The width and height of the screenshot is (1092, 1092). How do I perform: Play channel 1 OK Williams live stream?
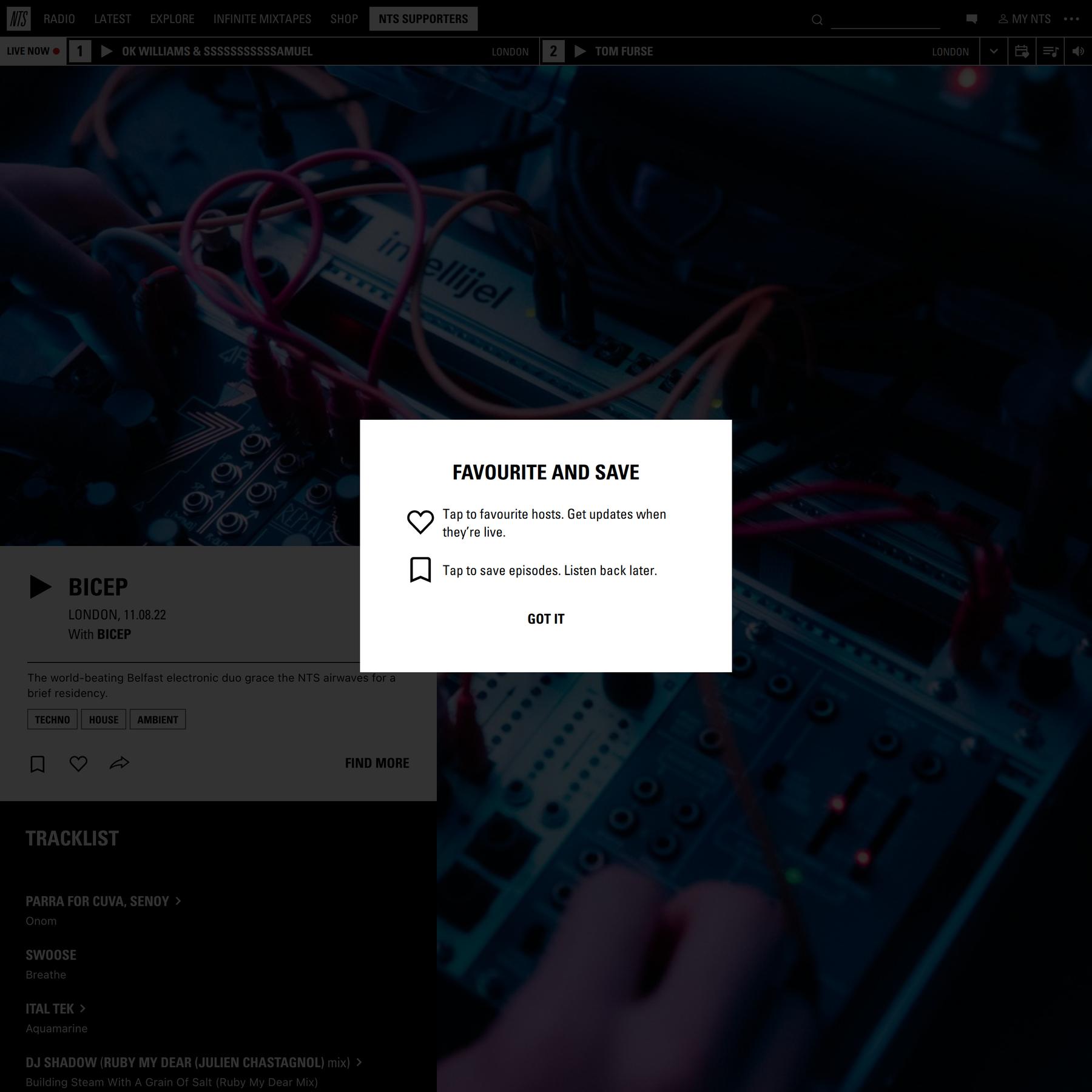click(x=107, y=52)
